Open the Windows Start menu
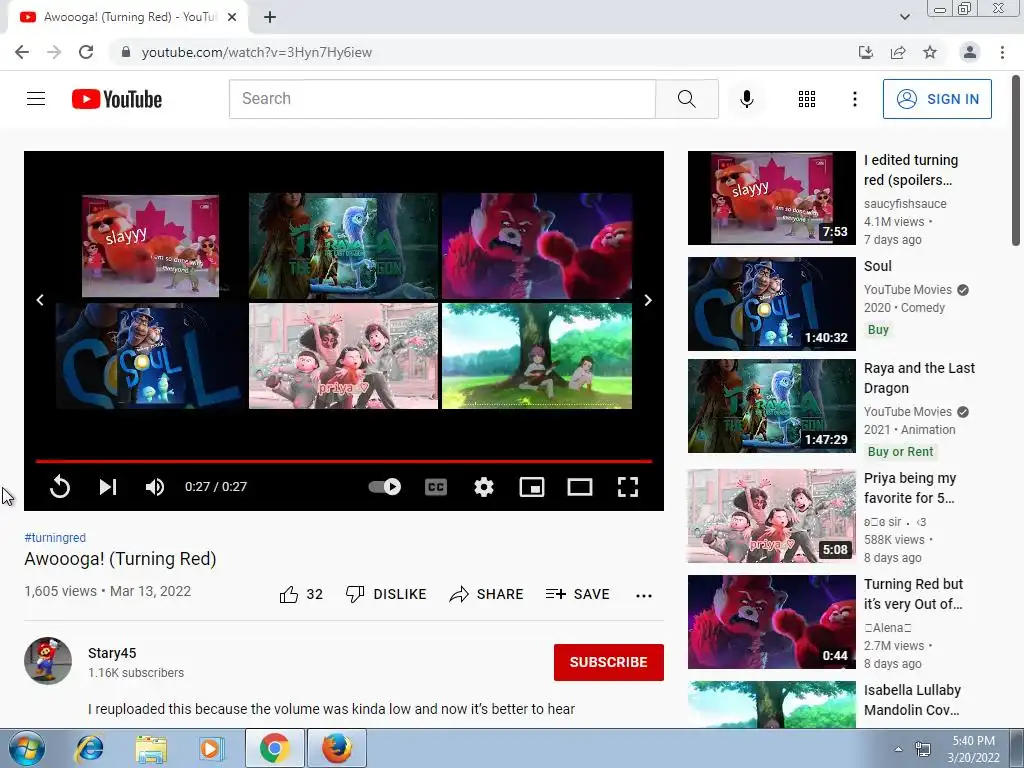Screen dimensions: 1024x768 [x=27, y=748]
